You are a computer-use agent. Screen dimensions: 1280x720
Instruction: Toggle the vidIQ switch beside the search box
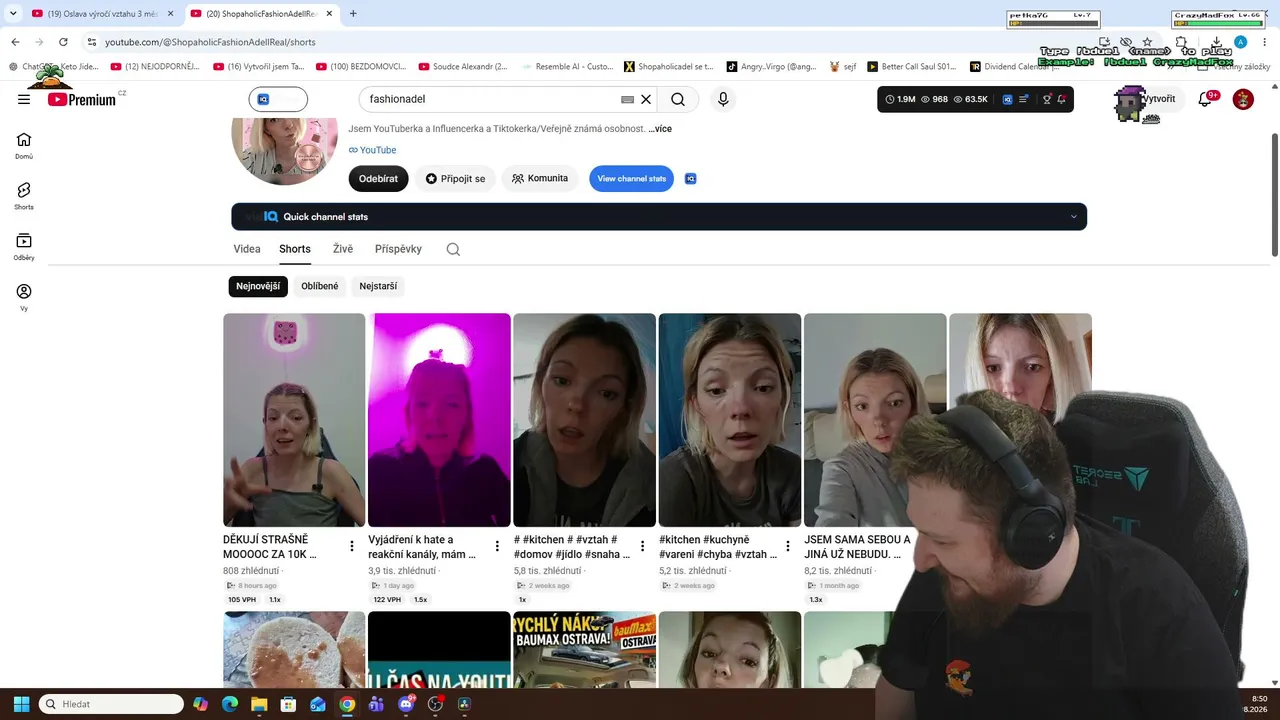(x=278, y=99)
